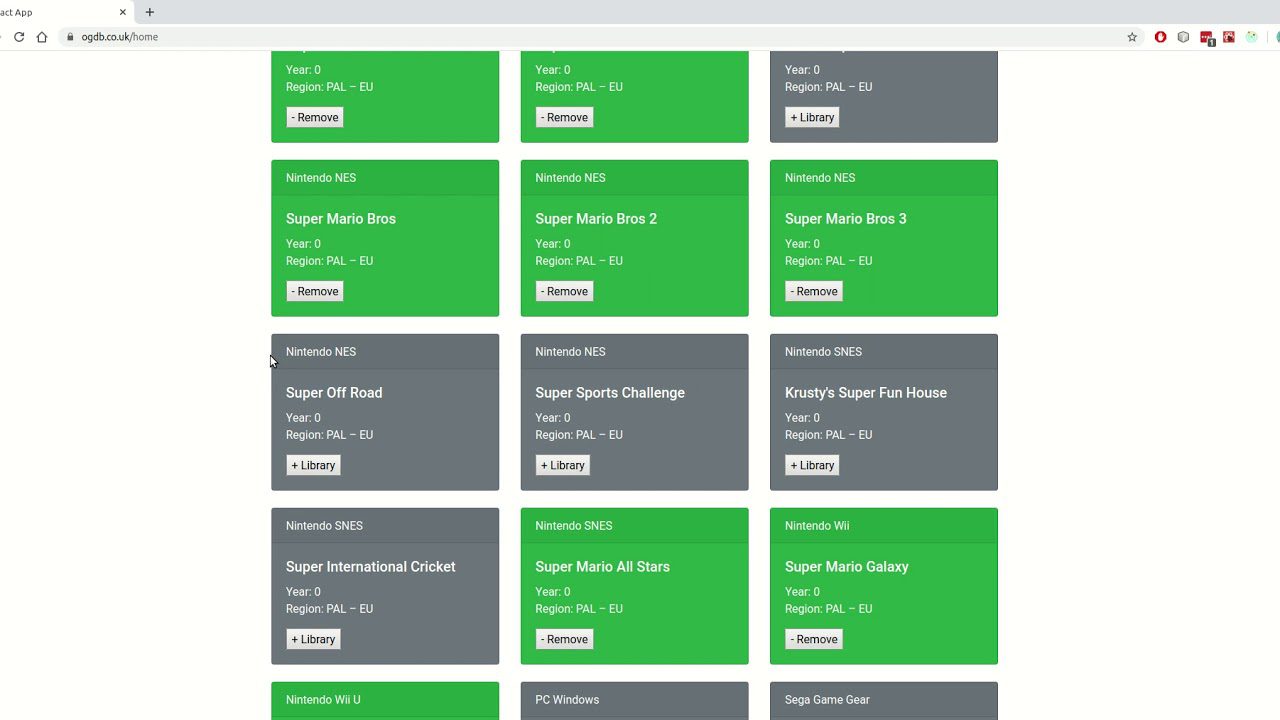Click the address bar showing ogdb.co.uk/home
Viewport: 1280px width, 720px height.
[x=120, y=36]
